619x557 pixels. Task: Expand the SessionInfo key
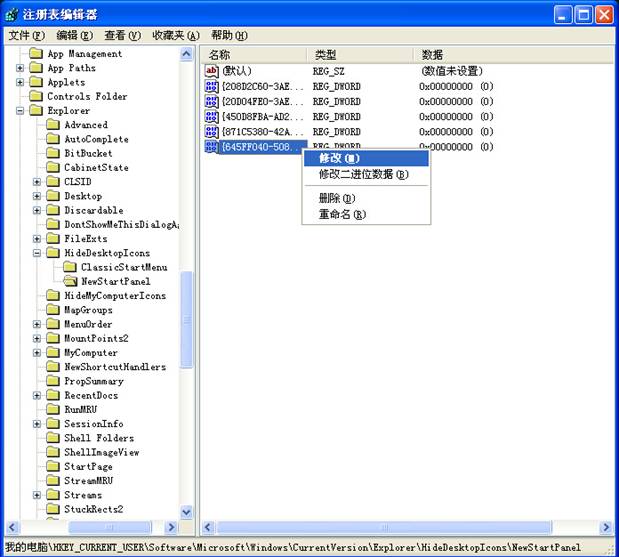(x=37, y=424)
